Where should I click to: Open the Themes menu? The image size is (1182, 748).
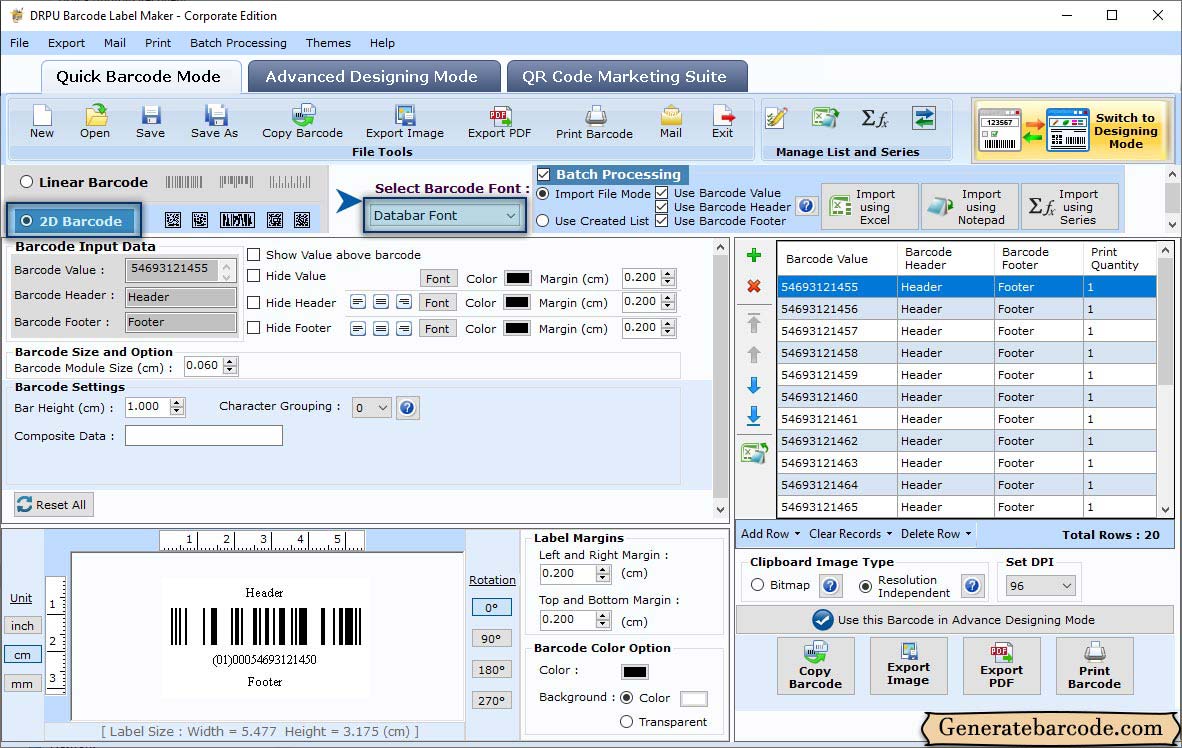[328, 43]
